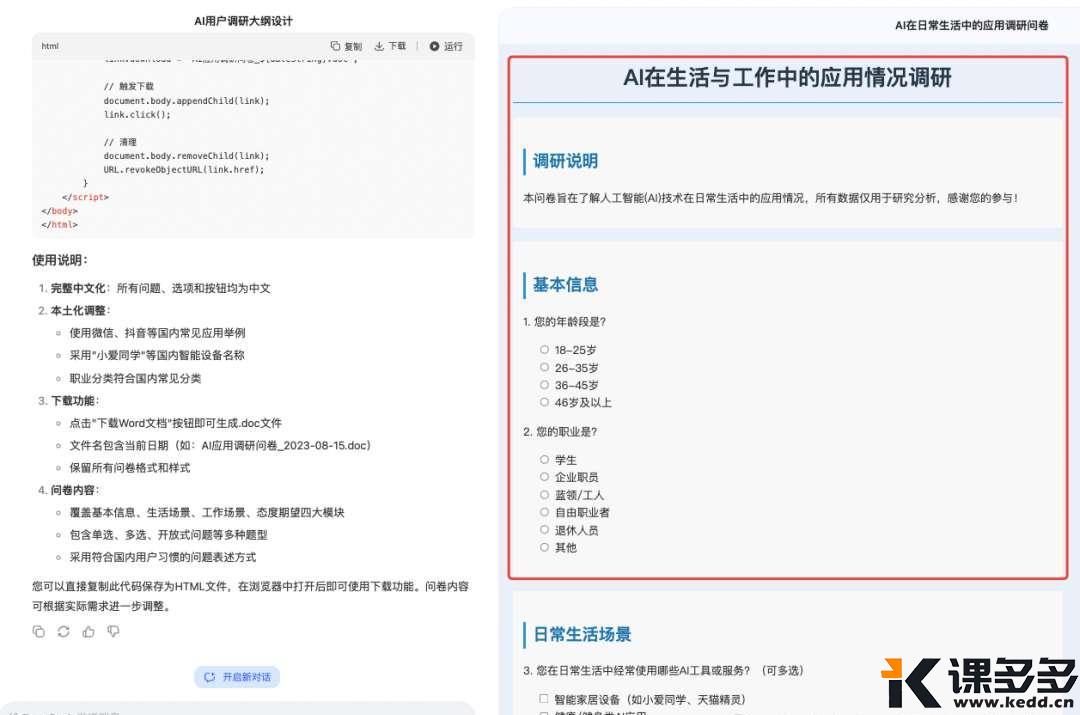This screenshot has width=1080, height=715.
Task: Click the regenerate icon under the assistant reply
Action: pos(62,631)
